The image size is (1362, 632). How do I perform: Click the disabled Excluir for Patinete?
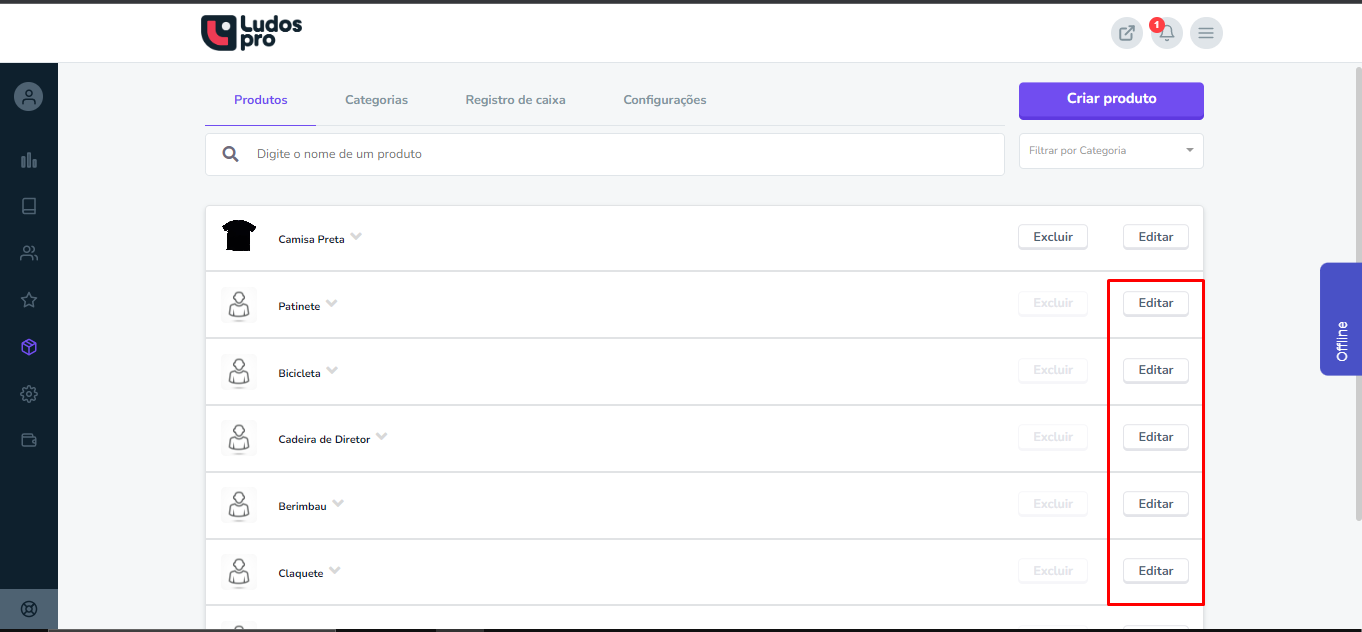(x=1053, y=303)
